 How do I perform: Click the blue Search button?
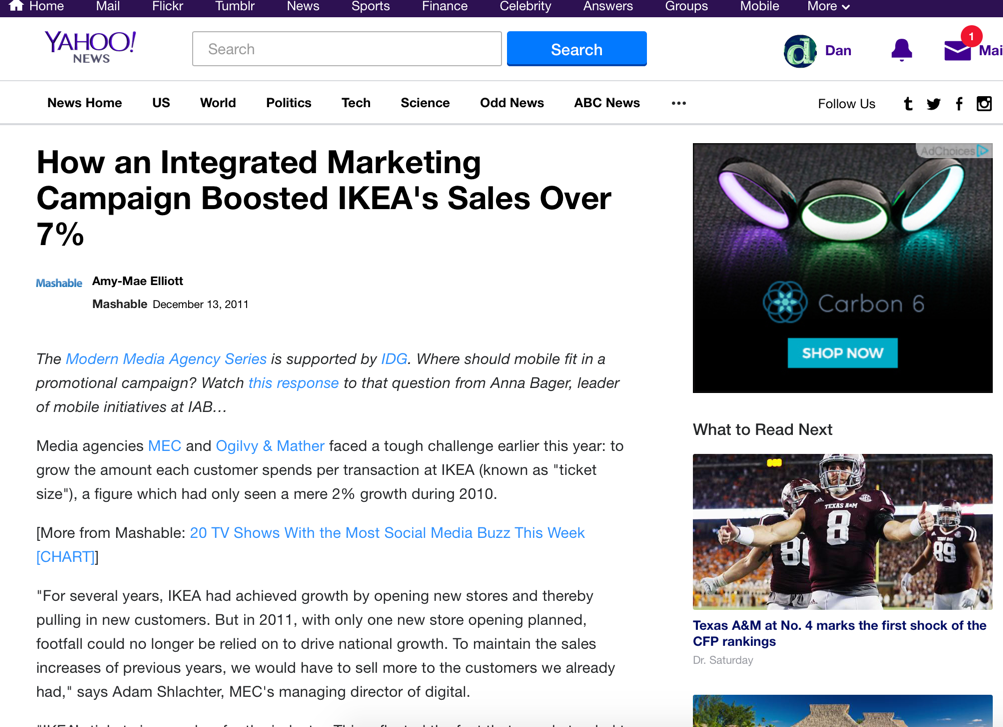click(576, 49)
